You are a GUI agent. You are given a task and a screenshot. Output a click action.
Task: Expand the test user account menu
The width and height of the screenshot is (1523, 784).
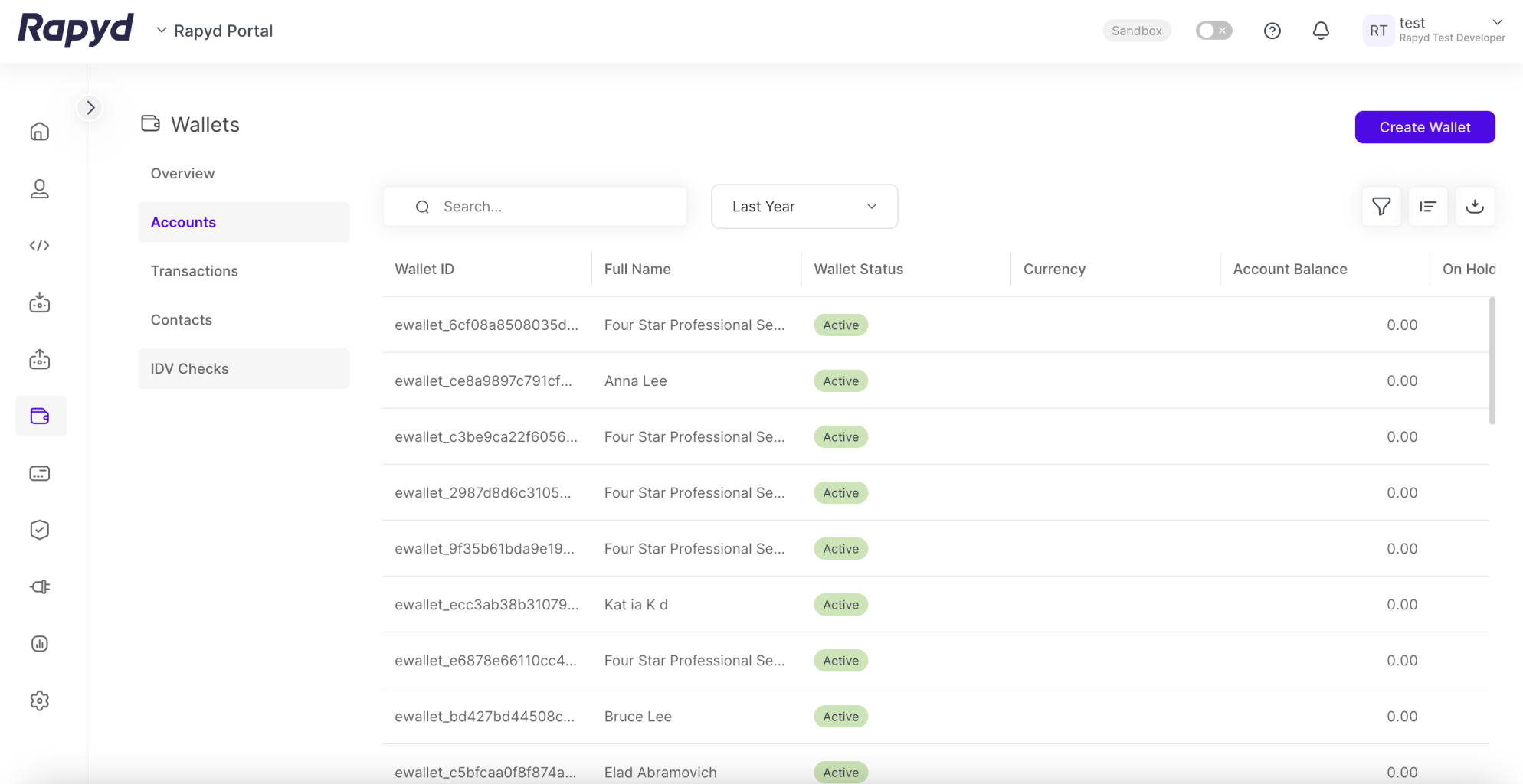tap(1497, 22)
